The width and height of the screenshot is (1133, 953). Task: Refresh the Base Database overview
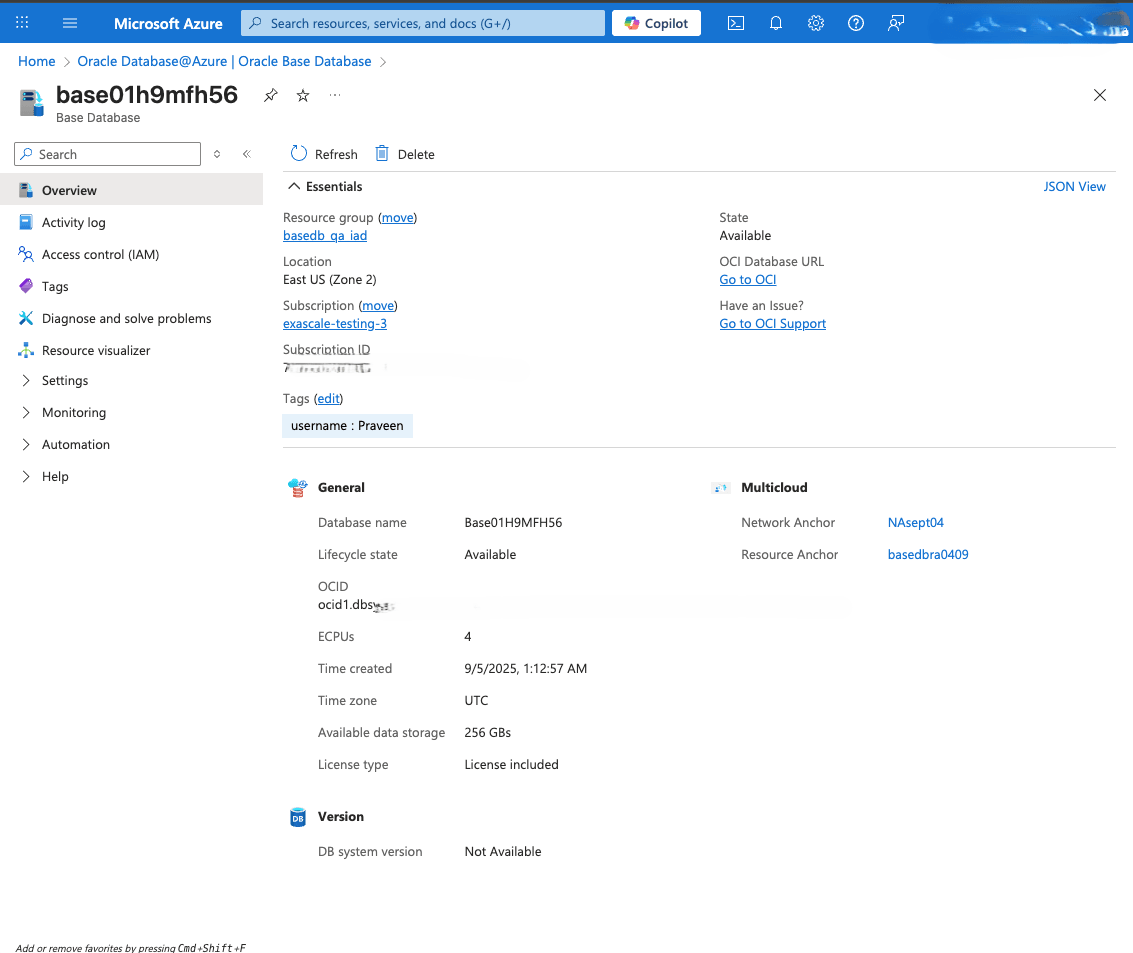pyautogui.click(x=323, y=153)
